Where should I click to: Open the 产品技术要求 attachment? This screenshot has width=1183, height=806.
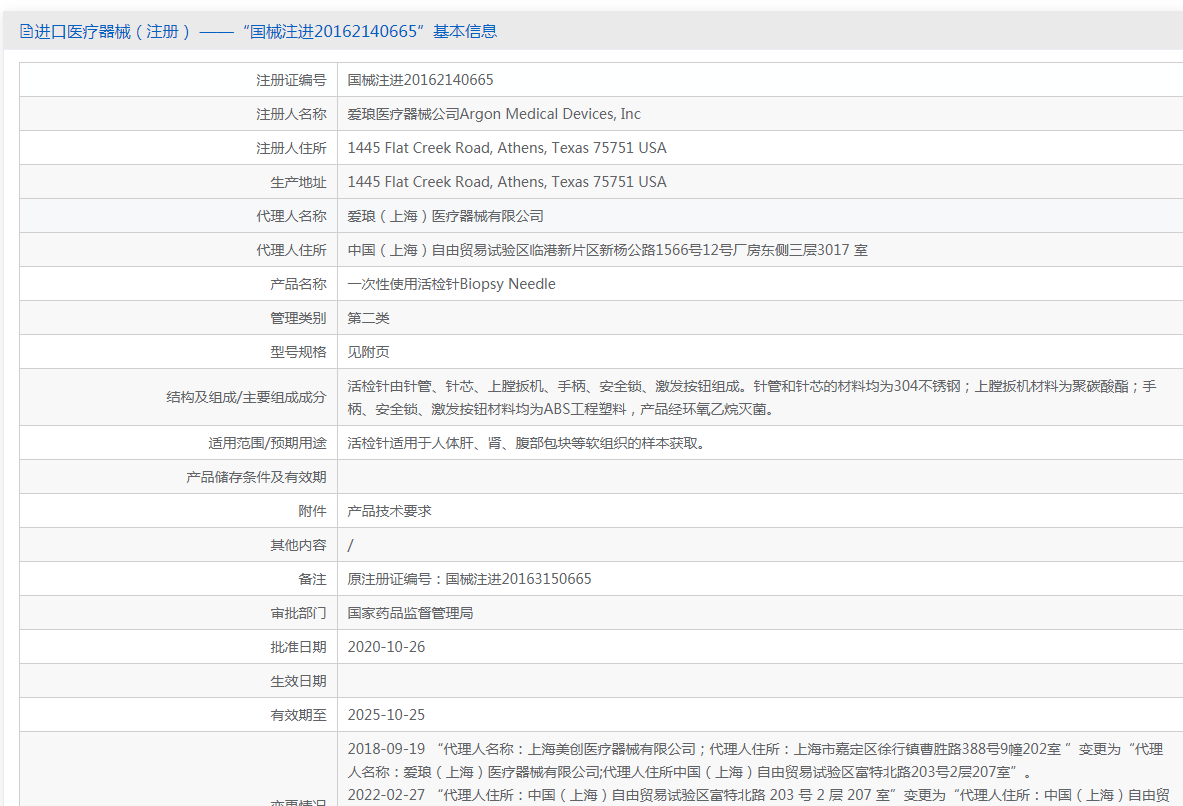[x=389, y=511]
